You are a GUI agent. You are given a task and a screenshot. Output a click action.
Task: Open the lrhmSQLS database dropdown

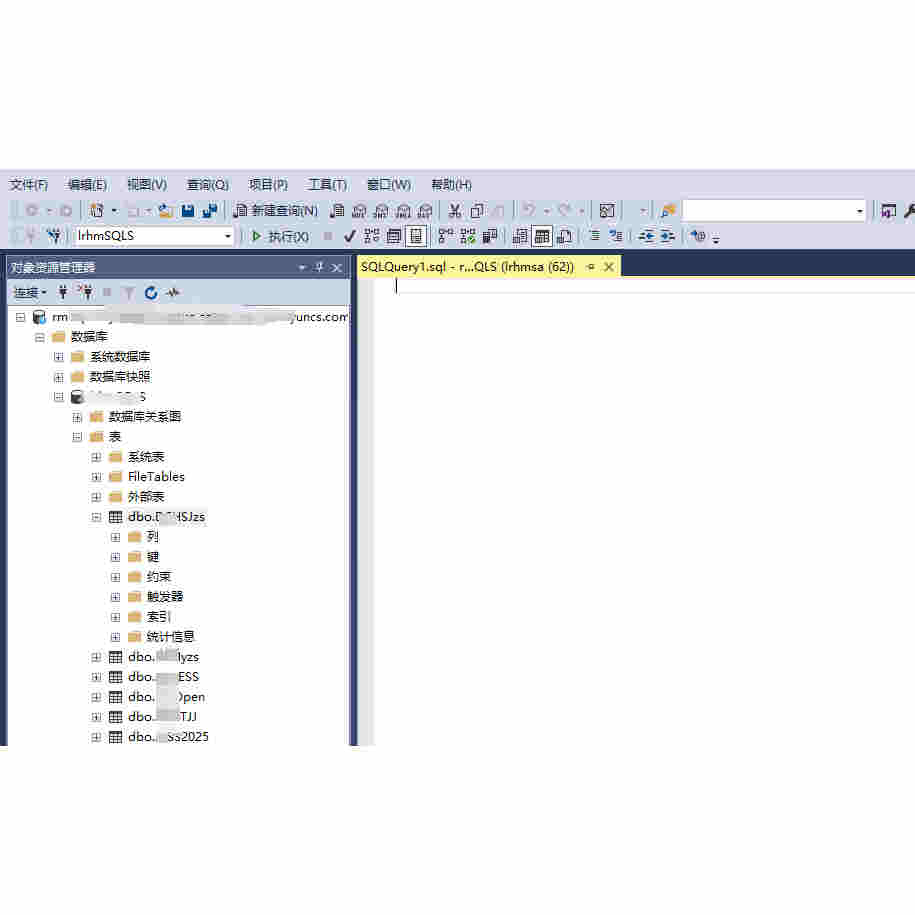(x=228, y=236)
